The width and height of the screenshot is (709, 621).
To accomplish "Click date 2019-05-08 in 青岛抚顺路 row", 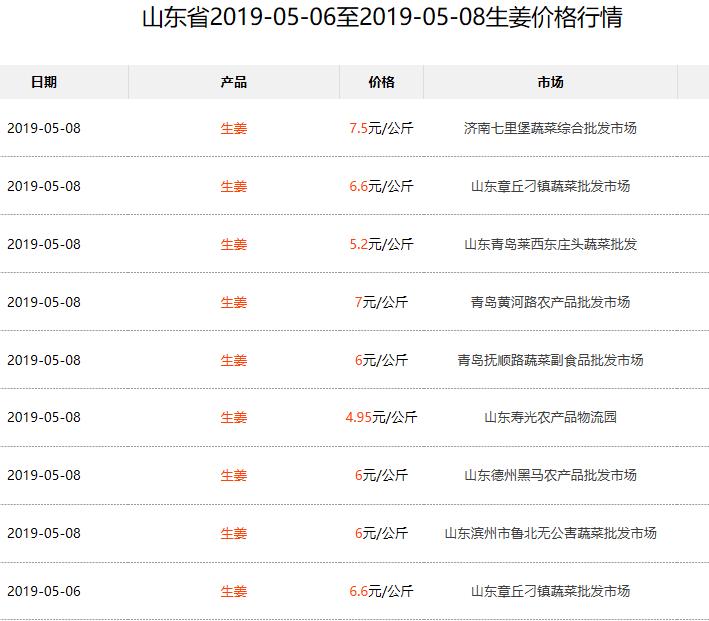I will click(x=44, y=360).
